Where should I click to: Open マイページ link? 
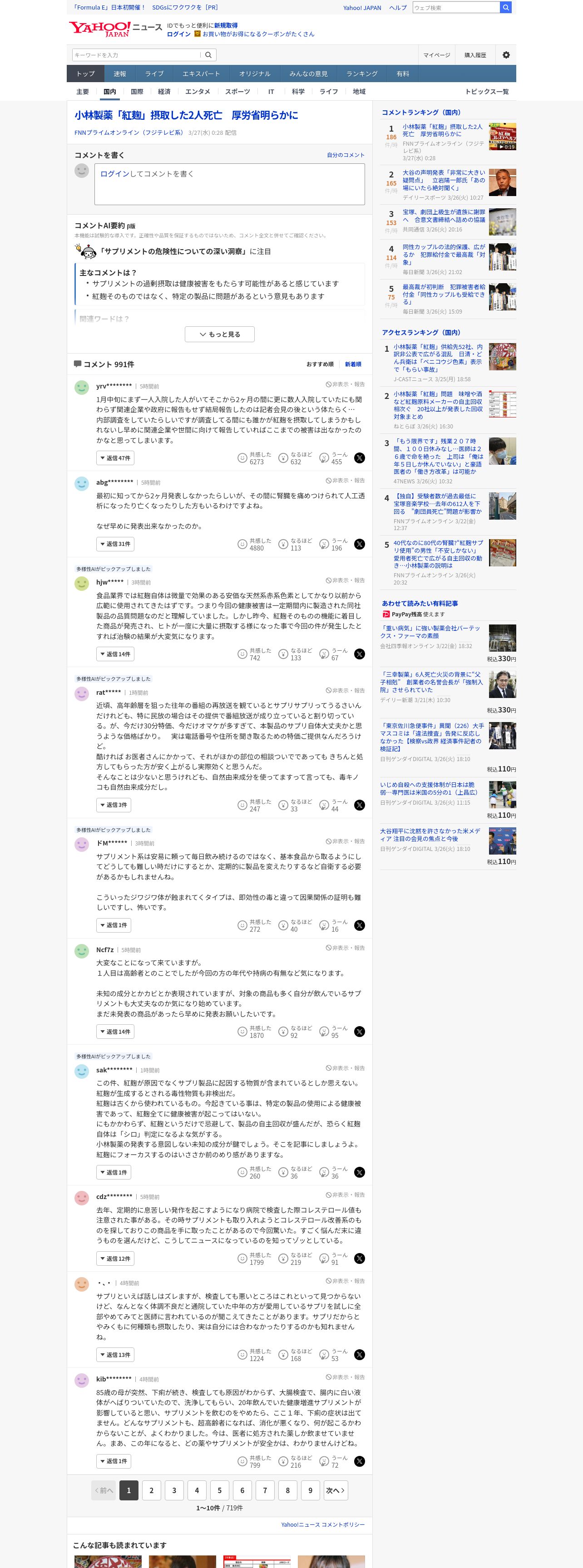pos(437,55)
